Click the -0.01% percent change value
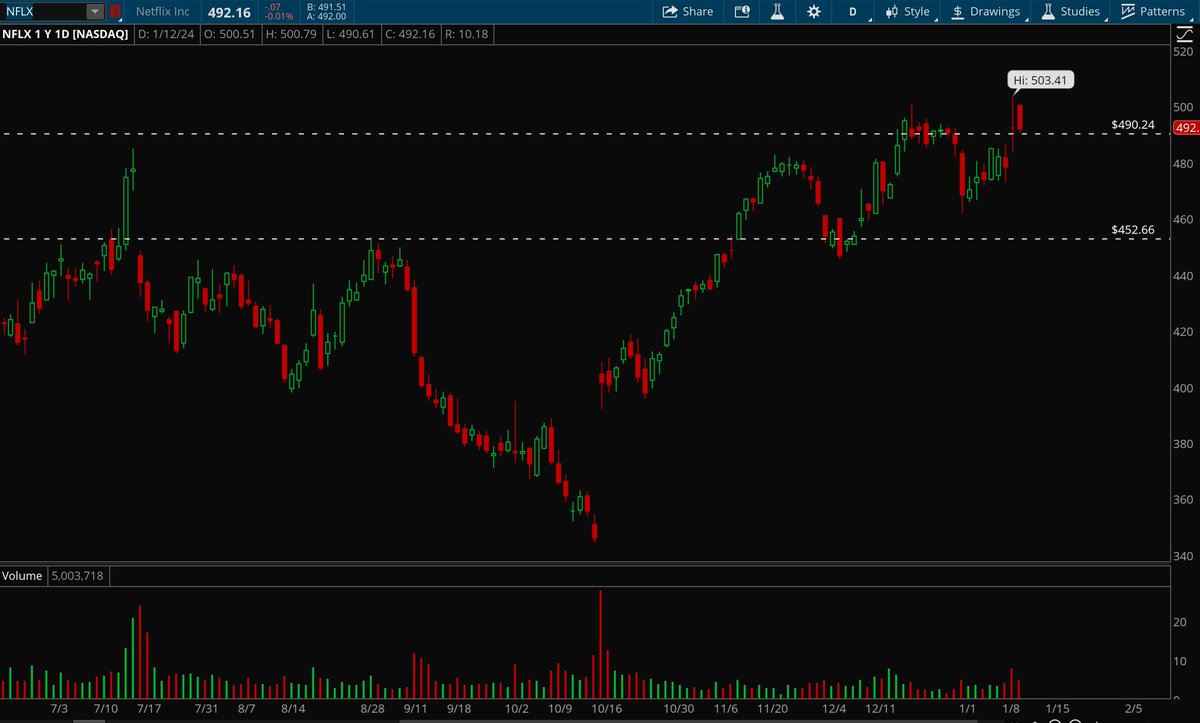 pyautogui.click(x=280, y=17)
